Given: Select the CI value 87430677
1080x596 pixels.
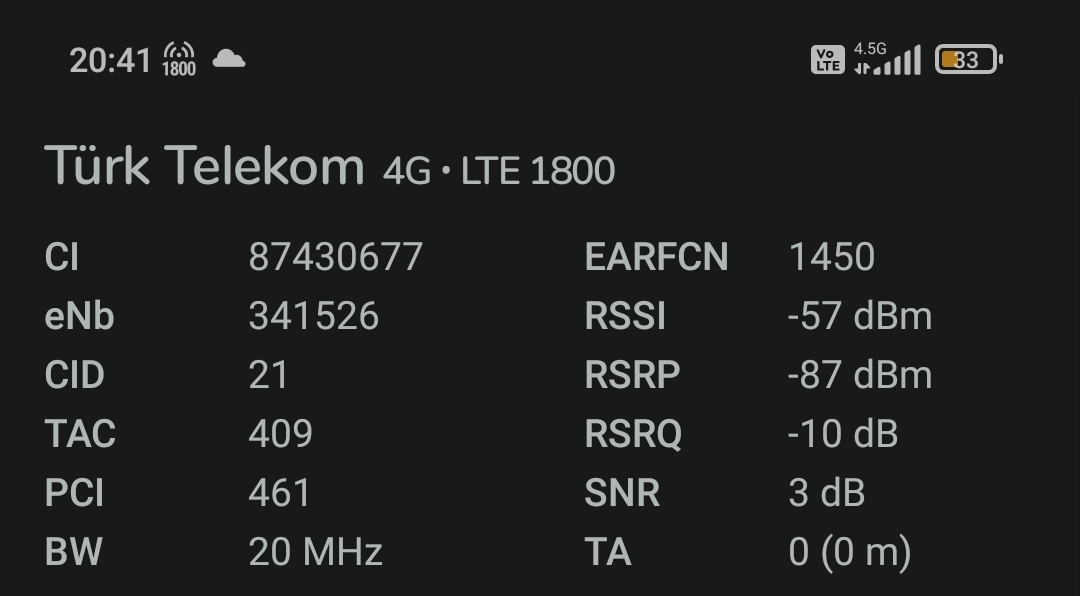Looking at the screenshot, I should (x=335, y=257).
